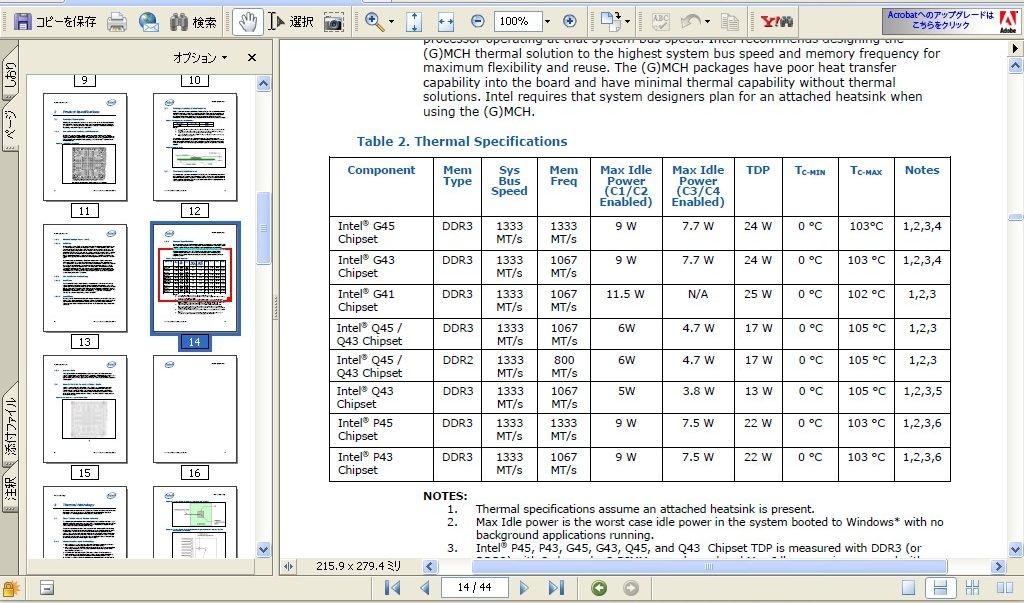The width and height of the screenshot is (1024, 603).
Task: Open the rotate view dropdown arrow
Action: coord(628,22)
